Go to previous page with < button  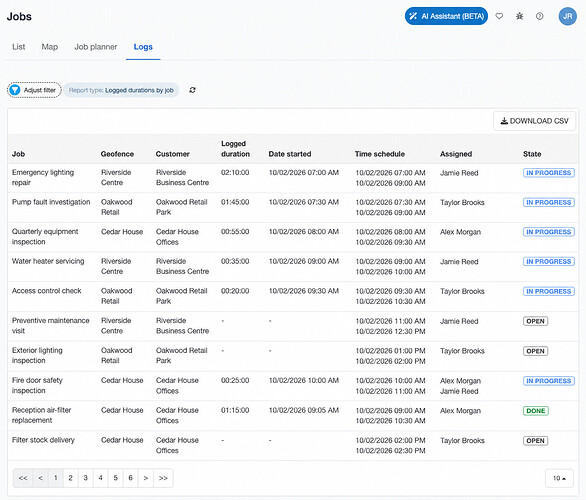40,478
